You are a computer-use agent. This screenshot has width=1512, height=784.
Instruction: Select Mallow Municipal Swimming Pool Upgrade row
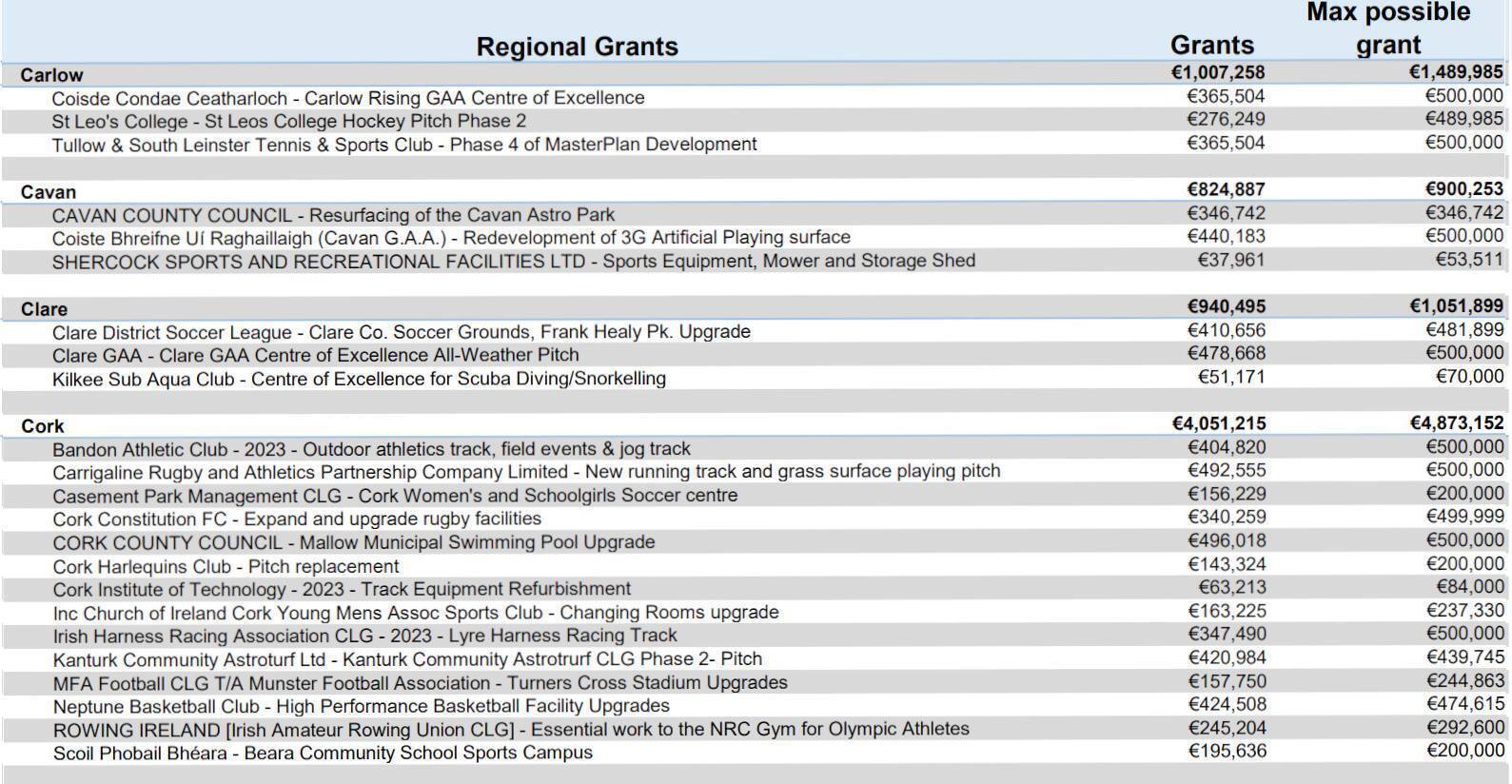pos(353,542)
